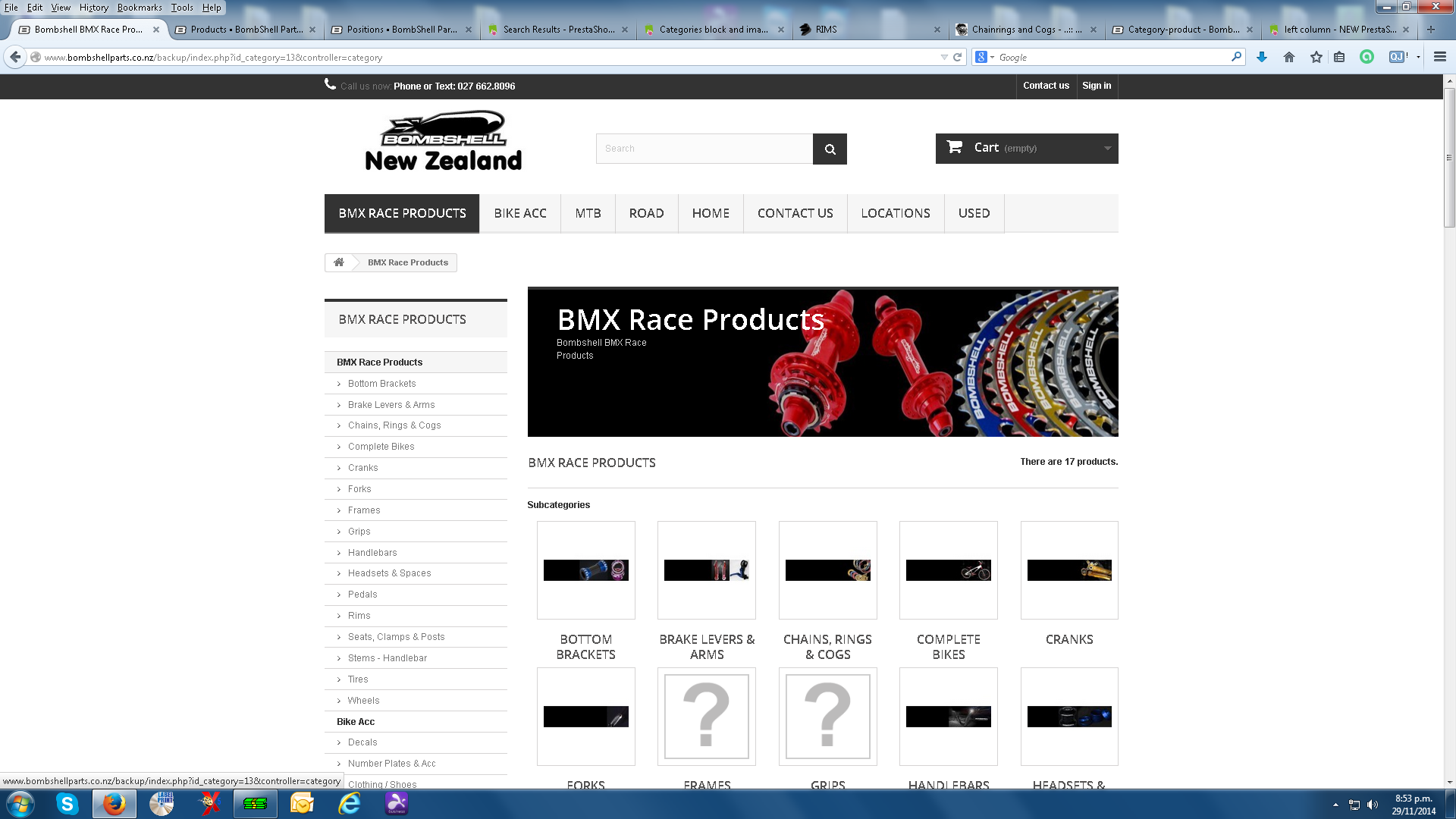Screen dimensions: 1456x819
Task: Switch to the RIMS browser tab
Action: (826, 30)
